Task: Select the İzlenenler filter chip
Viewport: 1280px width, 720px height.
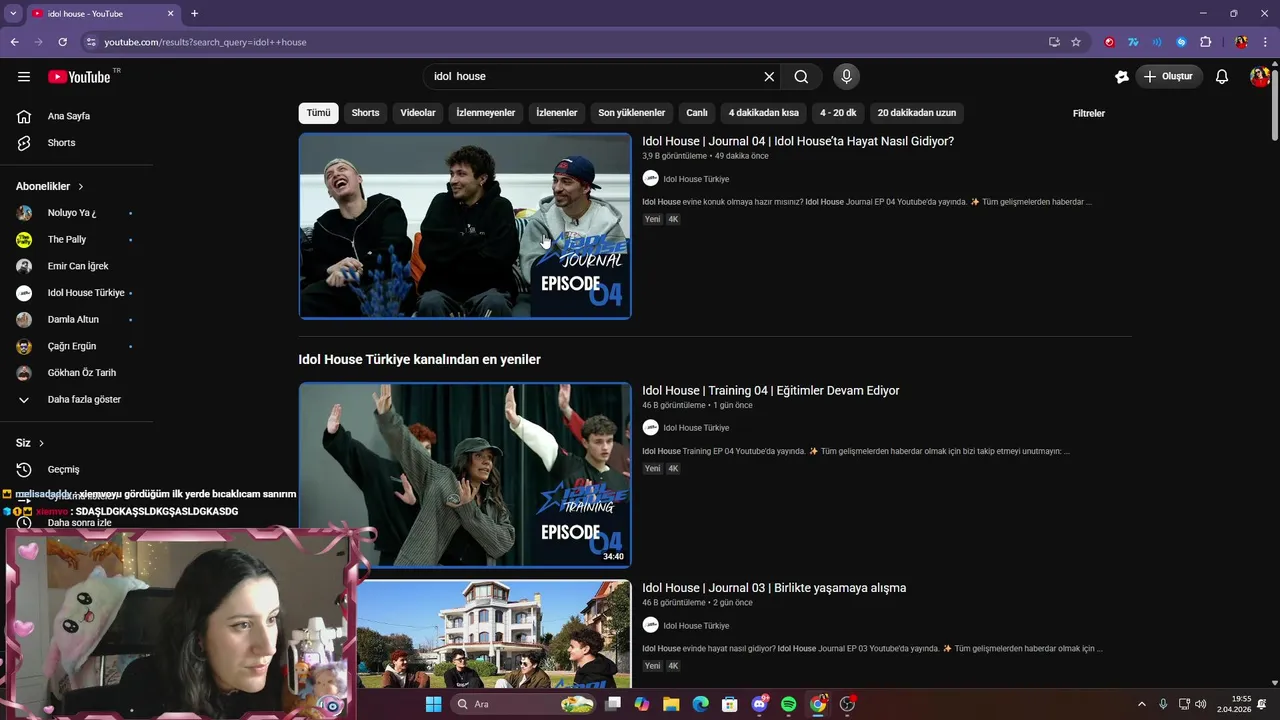Action: (x=557, y=113)
